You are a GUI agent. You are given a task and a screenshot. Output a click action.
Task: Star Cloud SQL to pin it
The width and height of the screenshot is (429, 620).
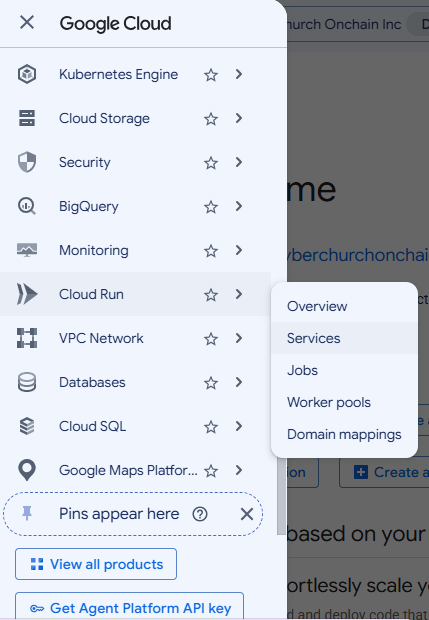[211, 427]
